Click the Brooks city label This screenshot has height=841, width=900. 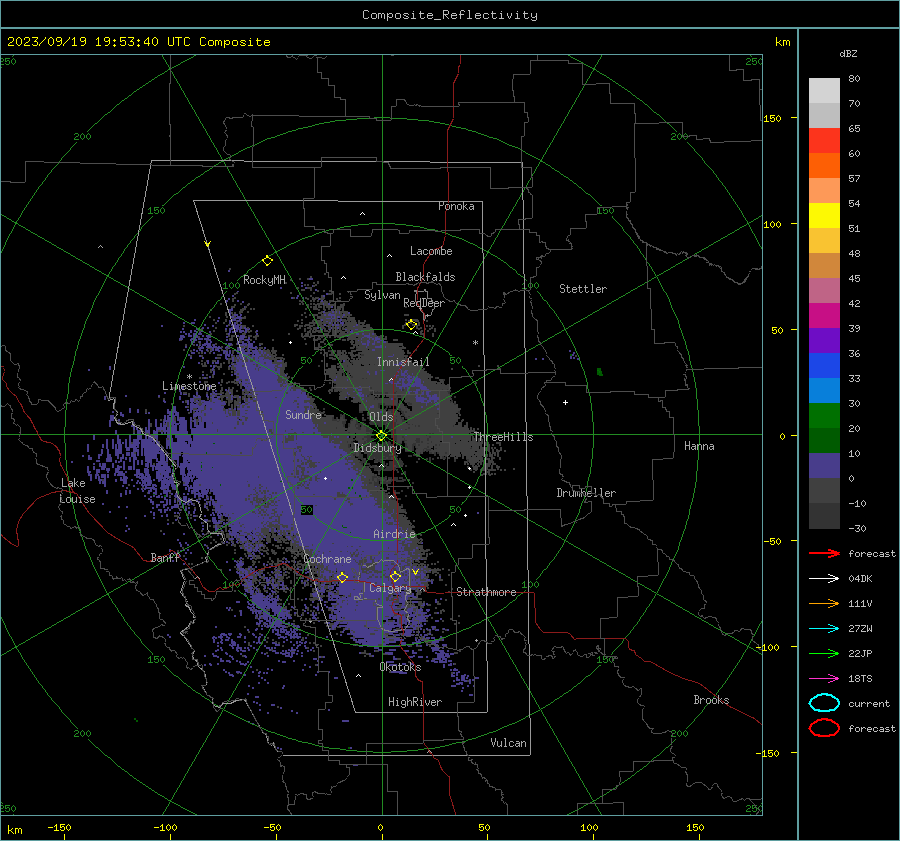click(711, 700)
